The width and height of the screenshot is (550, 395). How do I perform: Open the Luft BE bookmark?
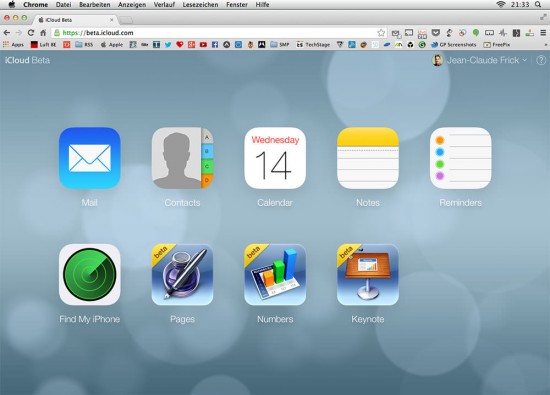tap(43, 45)
